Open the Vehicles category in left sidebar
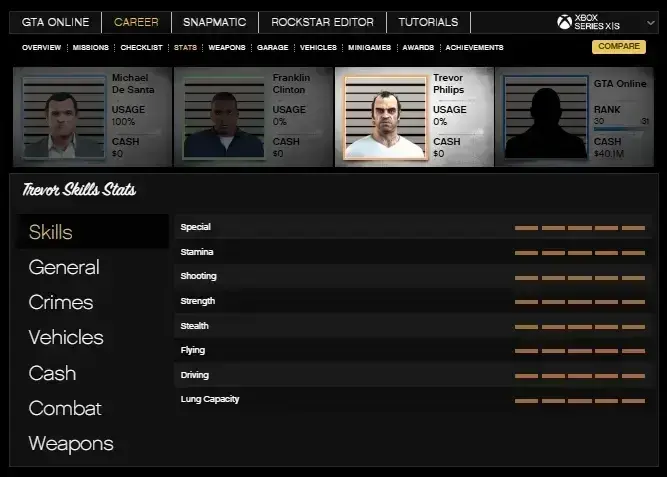Image resolution: width=667 pixels, height=477 pixels. (66, 337)
